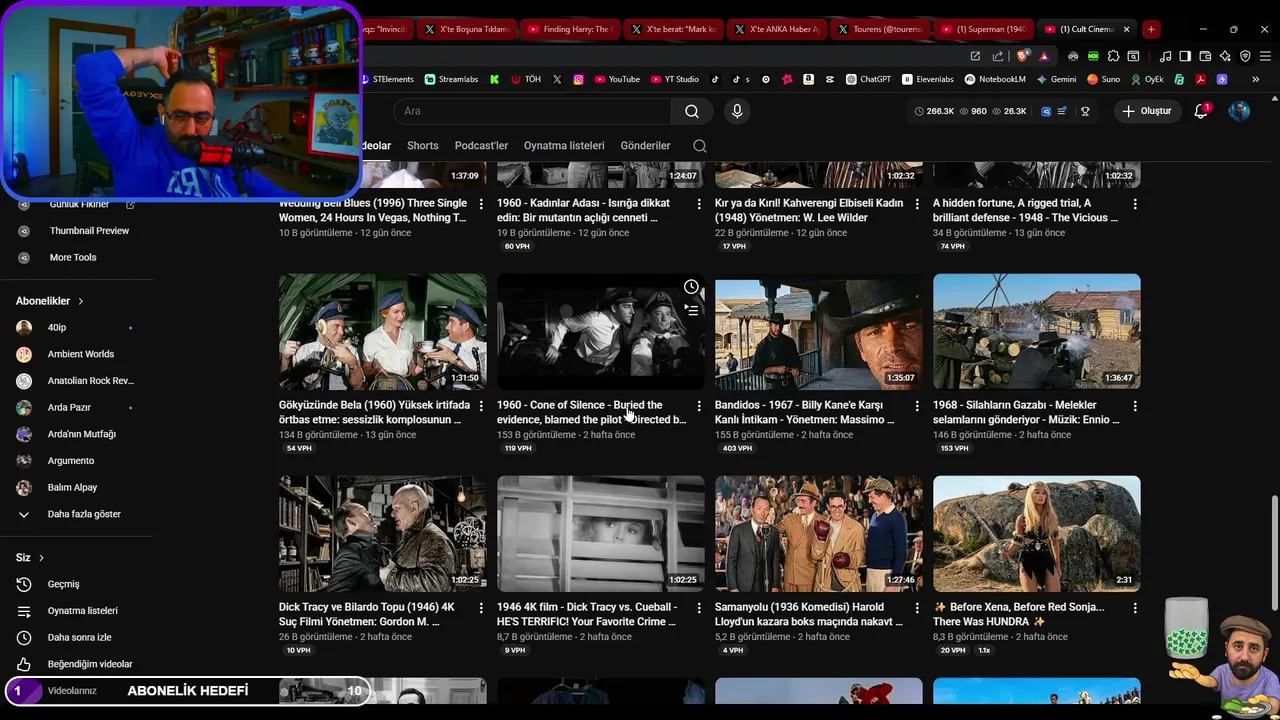1280x720 pixels.
Task: Search within channel using magnifier icon
Action: [700, 146]
